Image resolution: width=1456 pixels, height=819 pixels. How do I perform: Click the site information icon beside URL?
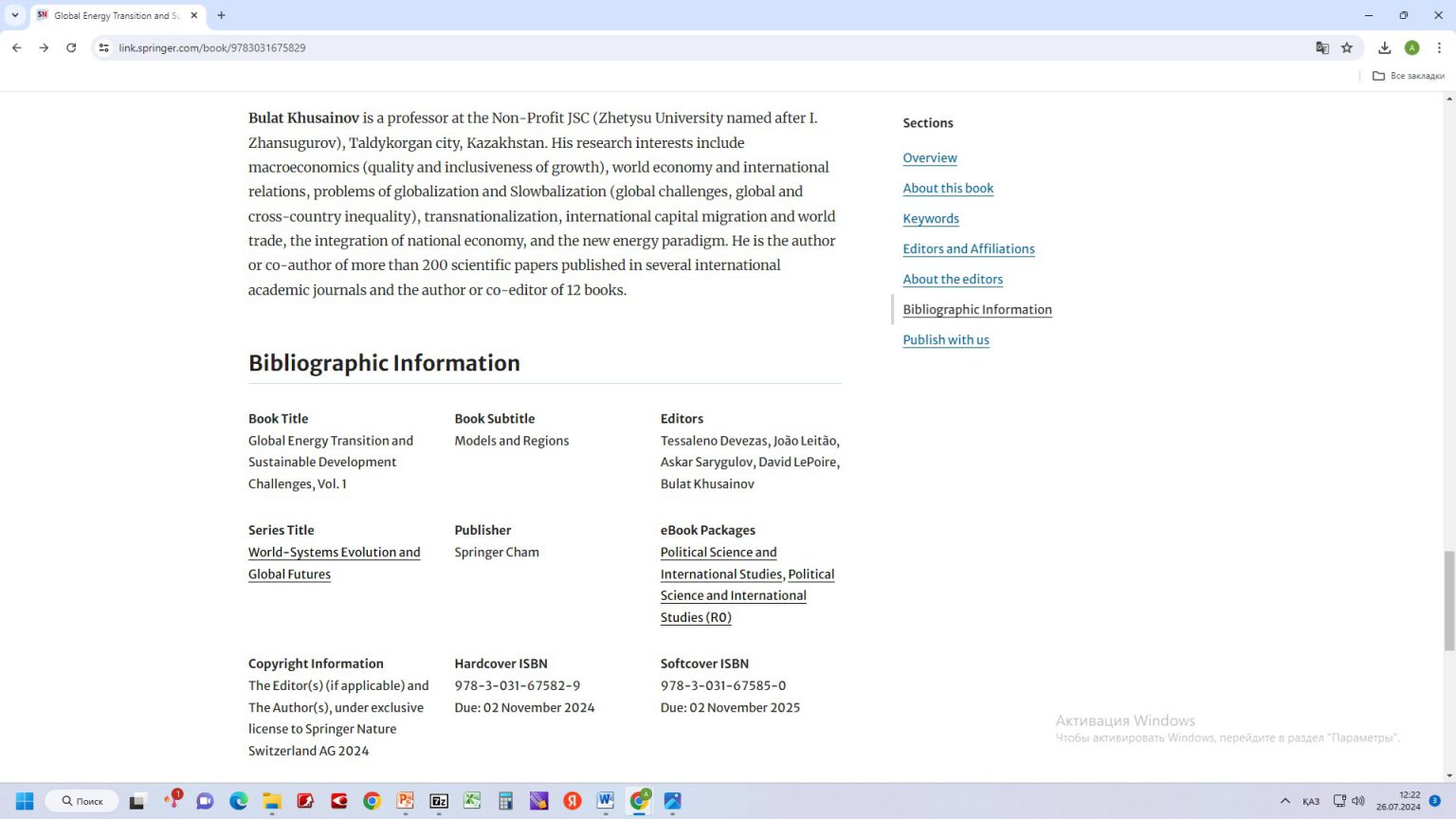[103, 47]
